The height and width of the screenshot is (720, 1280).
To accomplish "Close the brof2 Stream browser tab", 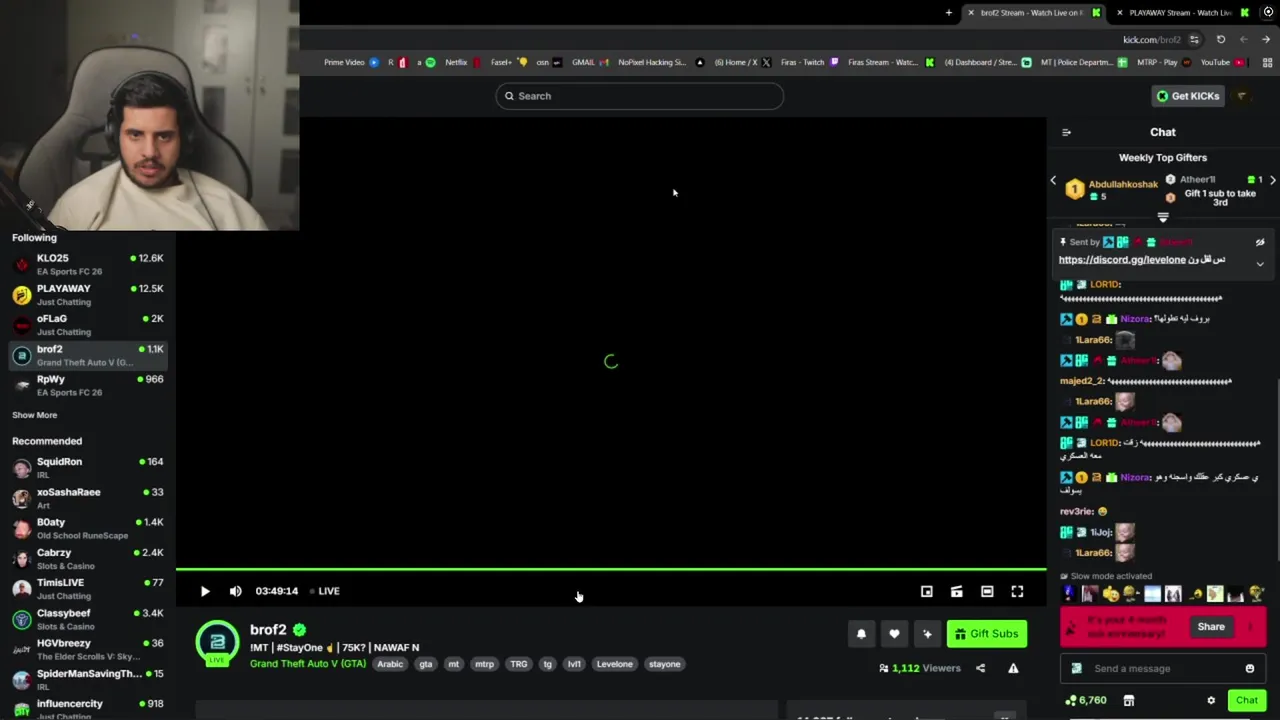I will pyautogui.click(x=970, y=13).
